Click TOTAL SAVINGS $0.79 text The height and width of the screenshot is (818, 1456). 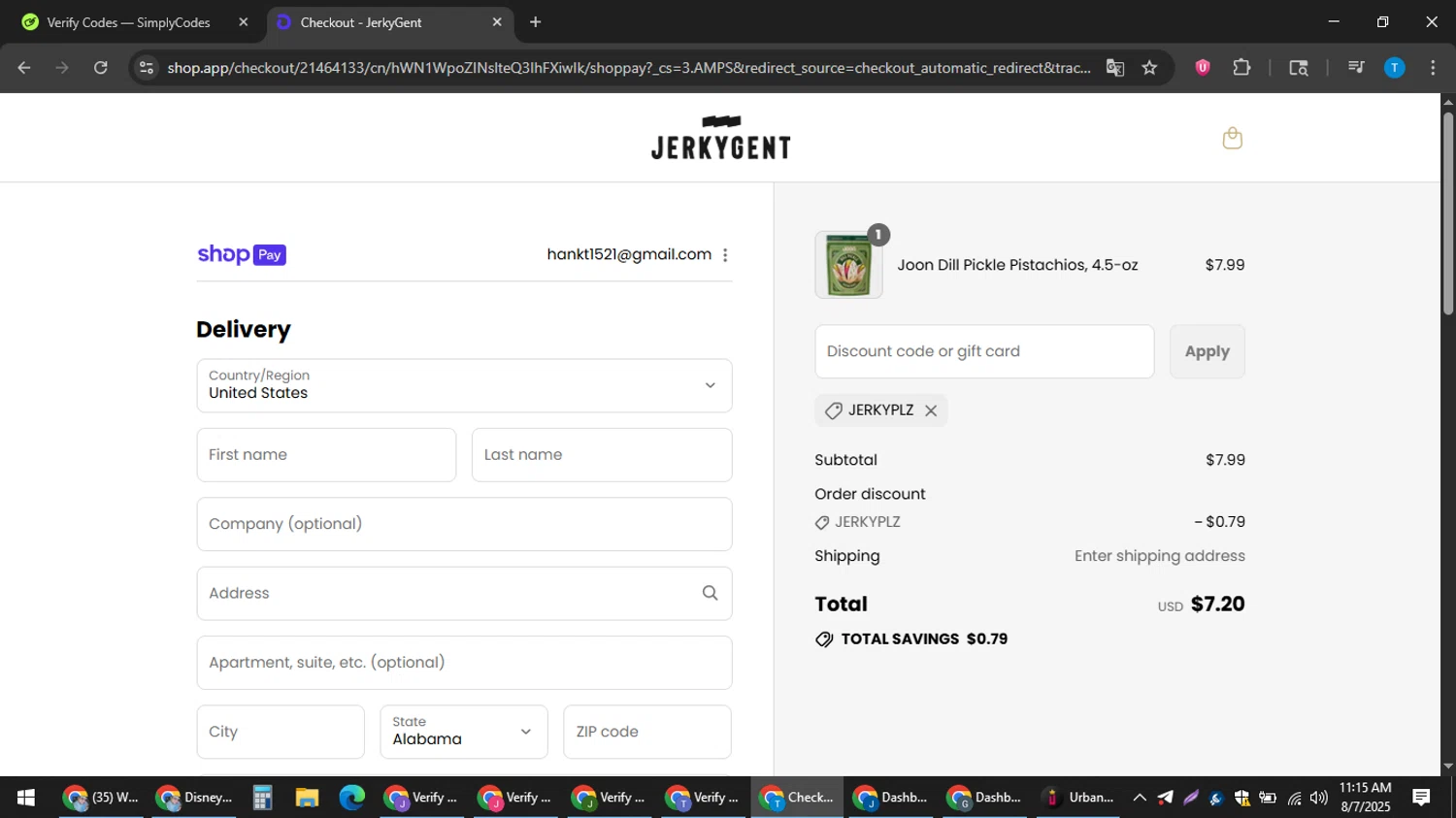(x=924, y=638)
